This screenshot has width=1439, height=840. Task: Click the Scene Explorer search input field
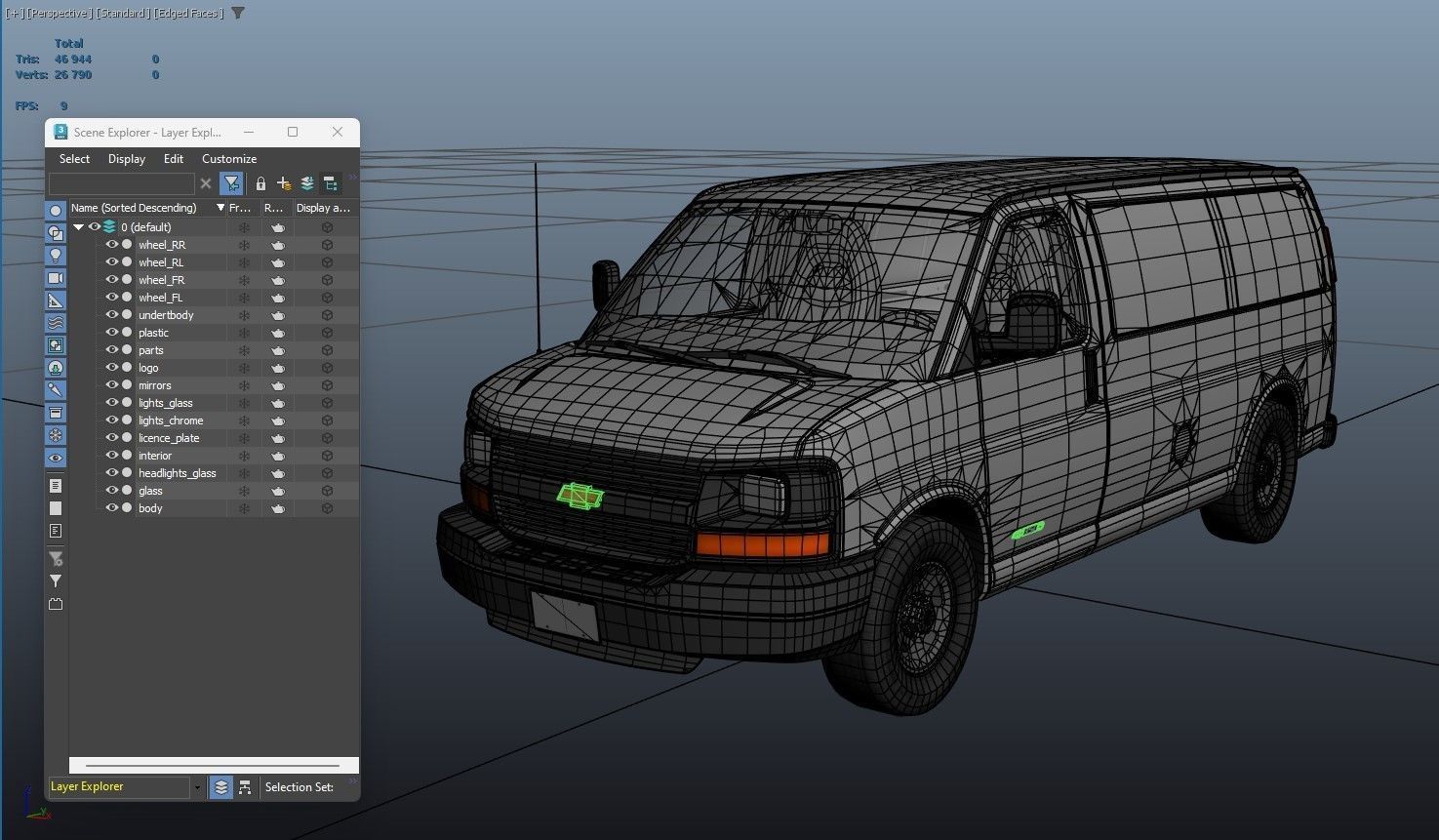[122, 183]
